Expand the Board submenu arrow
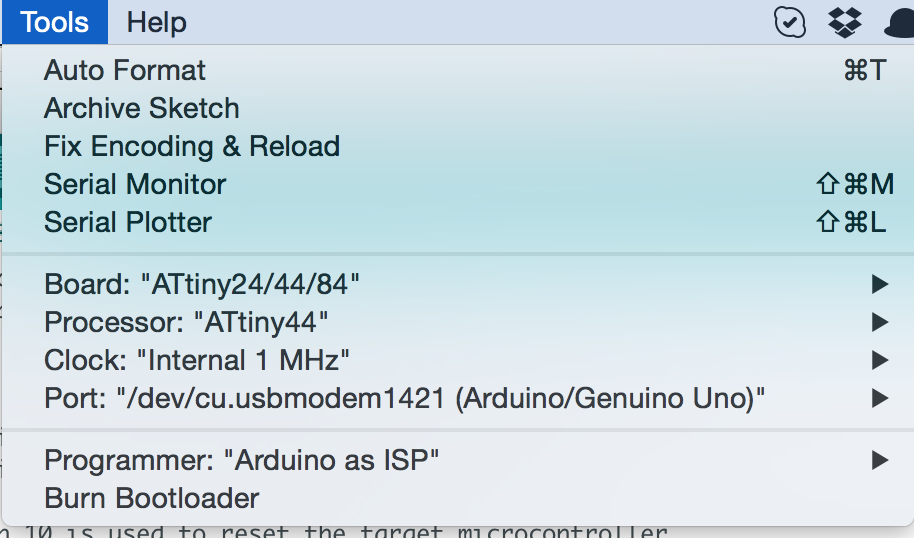This screenshot has width=914, height=538. 880,284
